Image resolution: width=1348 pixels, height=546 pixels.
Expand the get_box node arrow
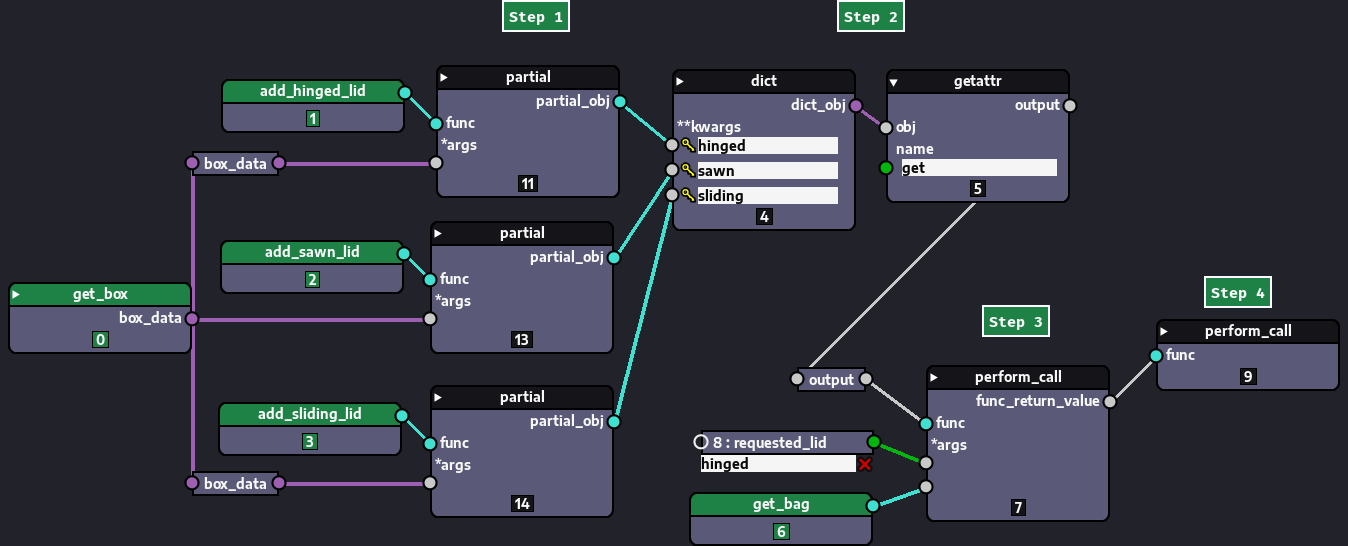17,295
